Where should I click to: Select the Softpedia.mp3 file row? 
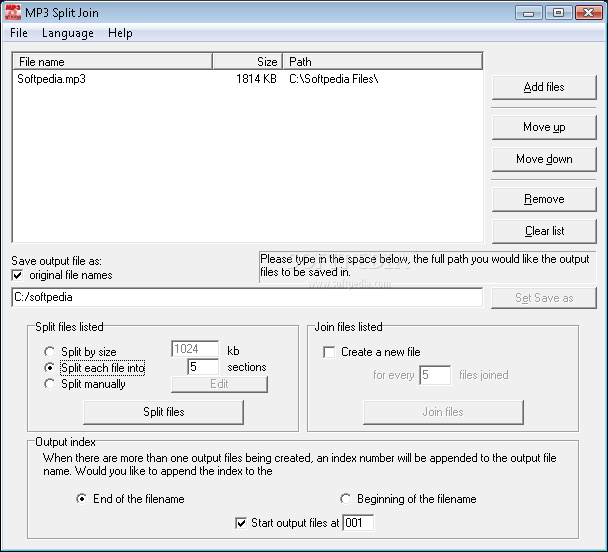[x=247, y=79]
